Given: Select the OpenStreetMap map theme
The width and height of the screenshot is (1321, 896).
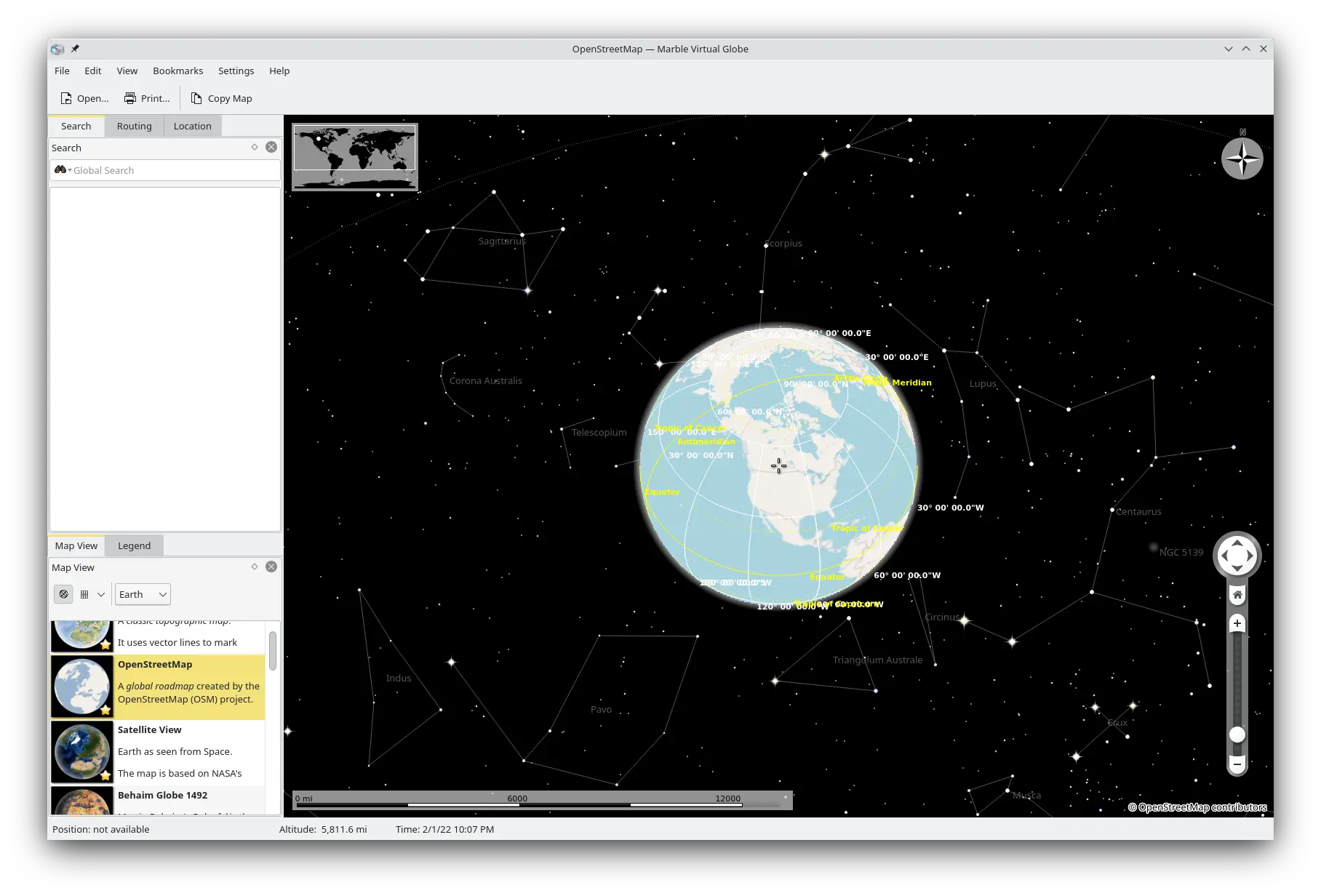Looking at the screenshot, I should (158, 687).
